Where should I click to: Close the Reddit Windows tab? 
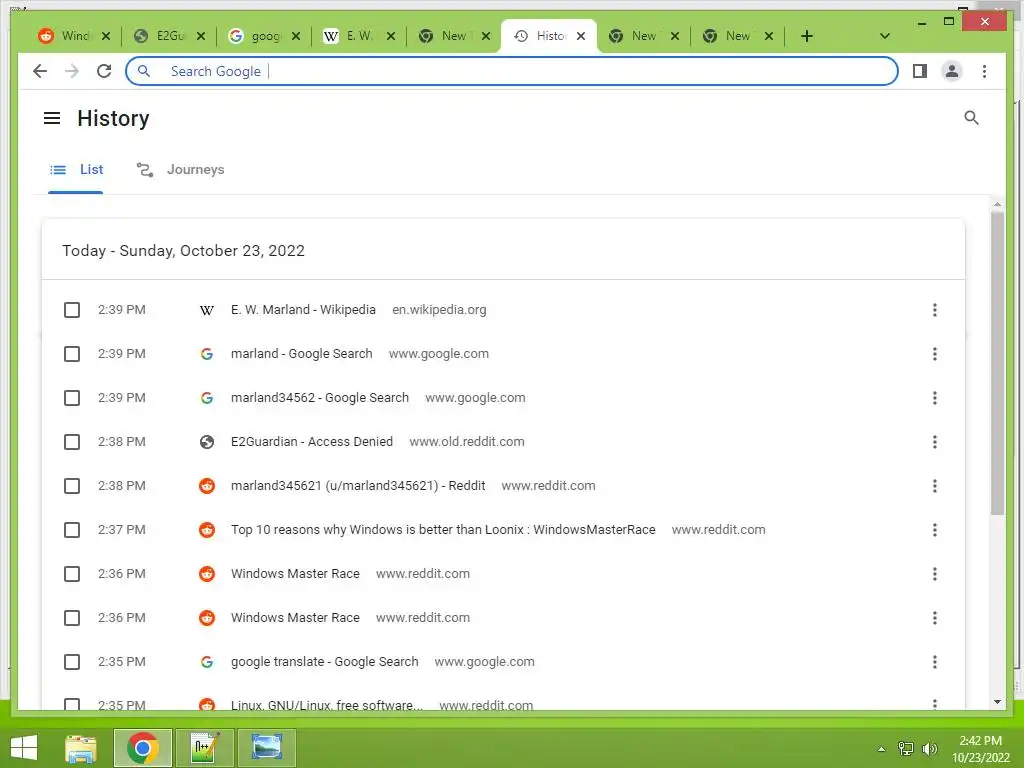click(106, 36)
